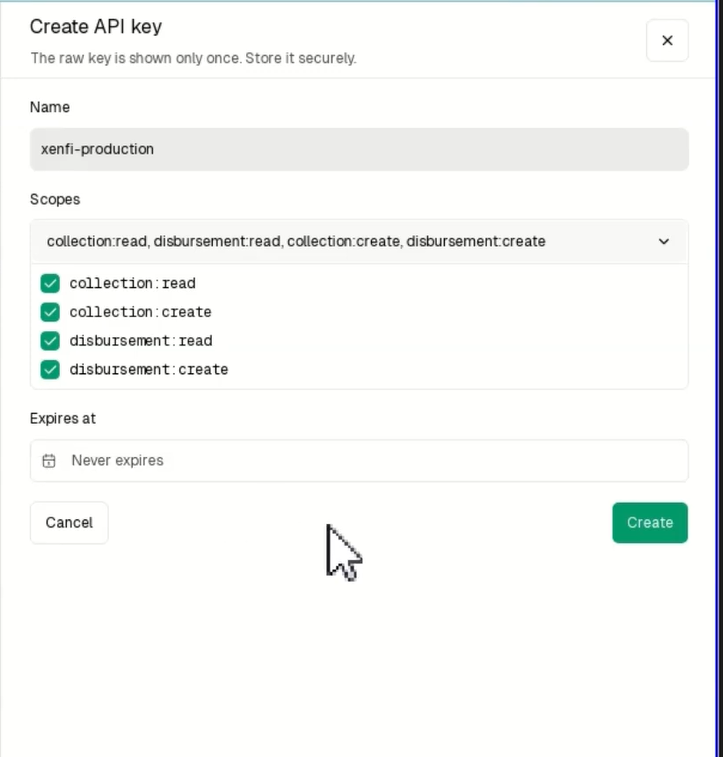Viewport: 723px width, 757px height.
Task: Select the collection:read option label
Action: 132,283
